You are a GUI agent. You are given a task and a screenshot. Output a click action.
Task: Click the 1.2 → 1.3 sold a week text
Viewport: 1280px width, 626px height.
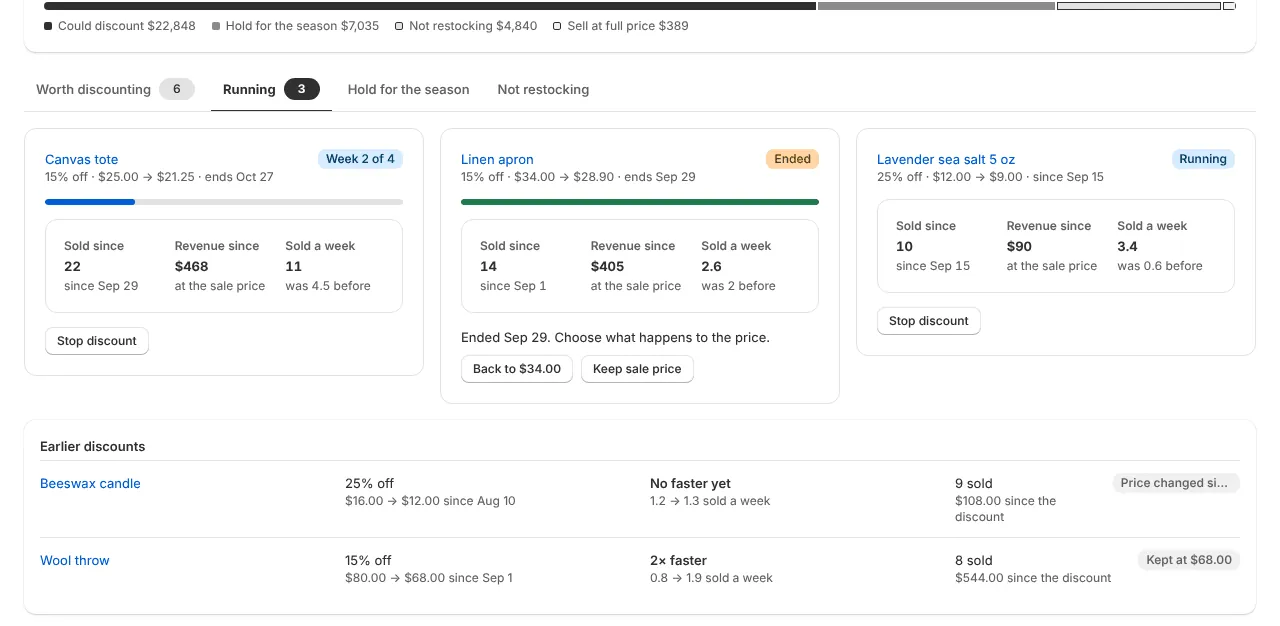tap(710, 501)
